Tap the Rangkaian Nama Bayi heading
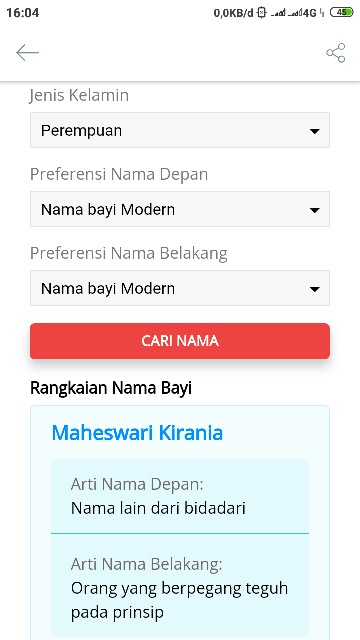 (111, 388)
